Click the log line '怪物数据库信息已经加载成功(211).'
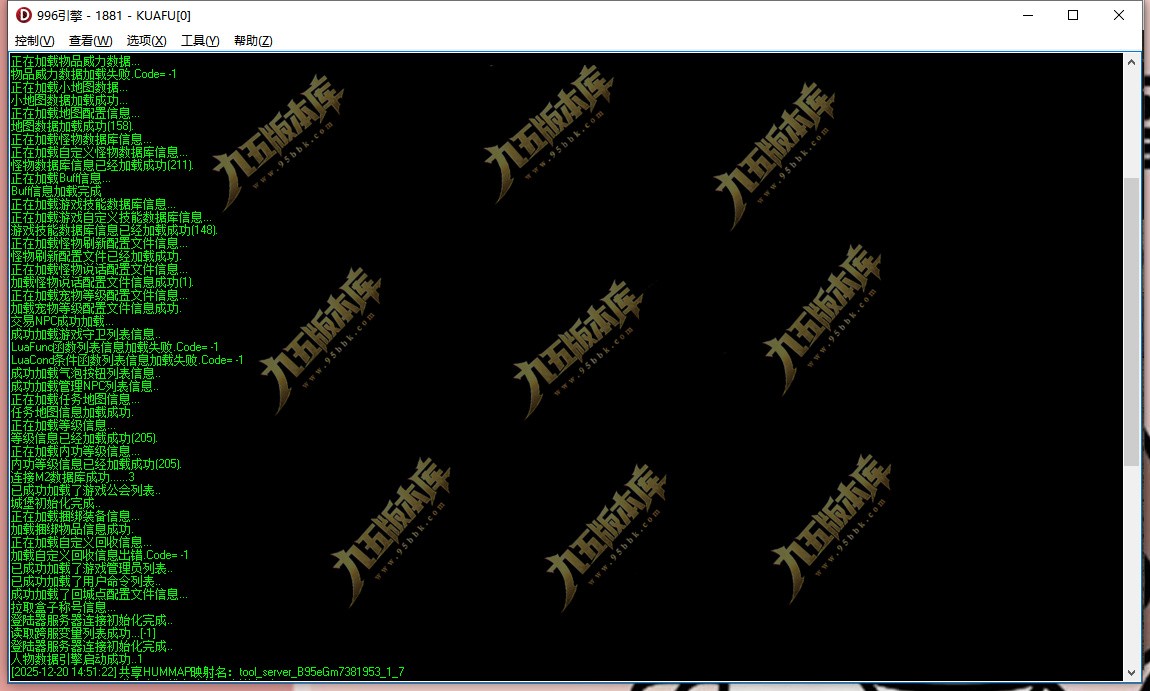The width and height of the screenshot is (1150, 691). pyautogui.click(x=102, y=165)
